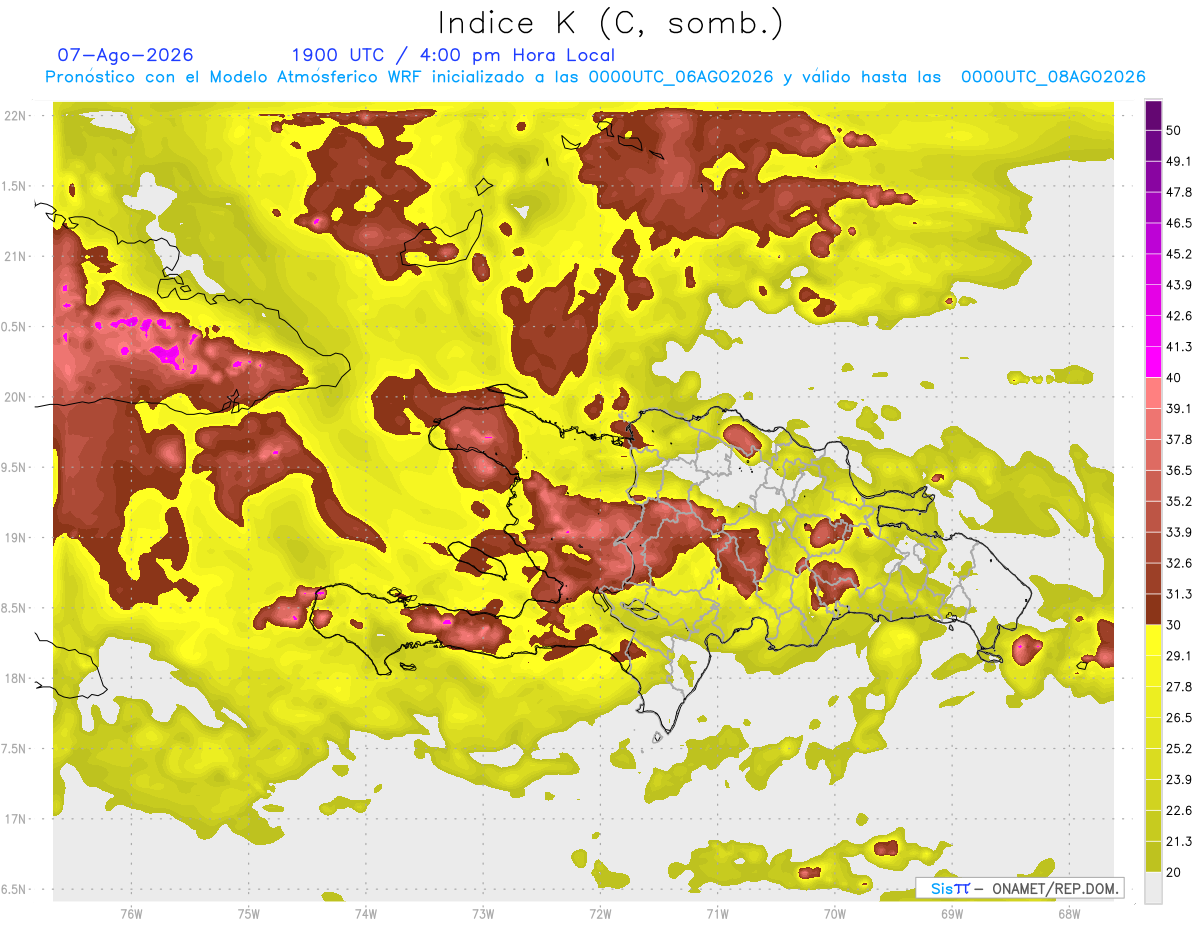This screenshot has width=1200, height=927.
Task: Click colorbar label "49.1"
Action: (x=1179, y=161)
